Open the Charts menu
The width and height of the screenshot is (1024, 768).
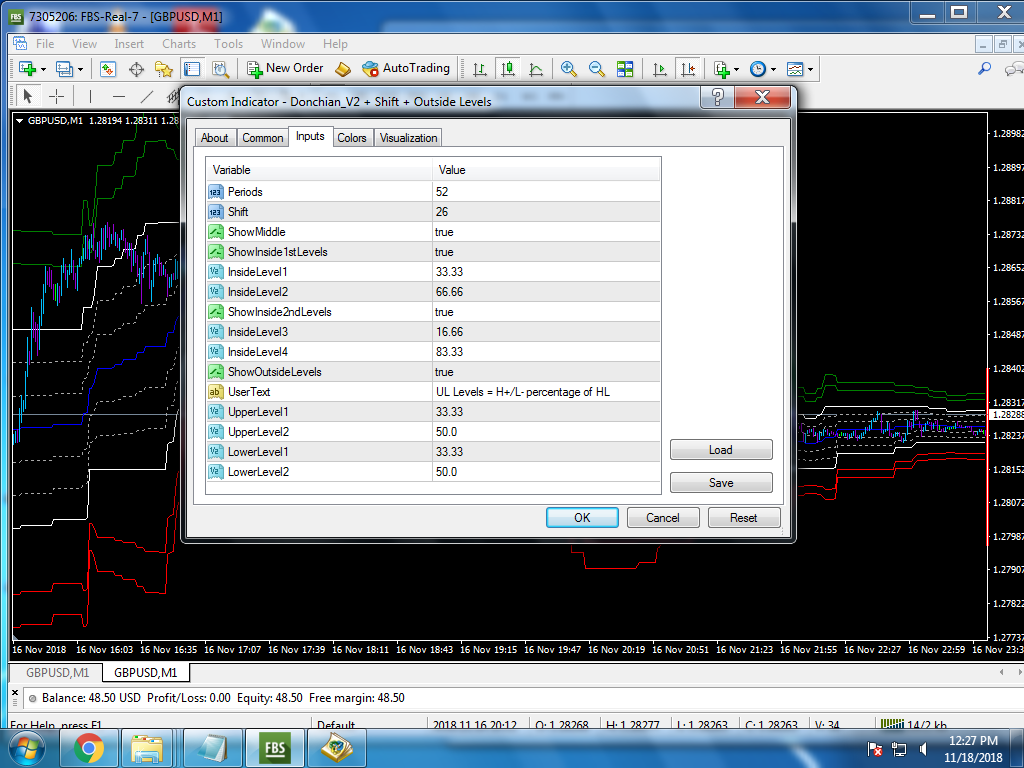[179, 44]
